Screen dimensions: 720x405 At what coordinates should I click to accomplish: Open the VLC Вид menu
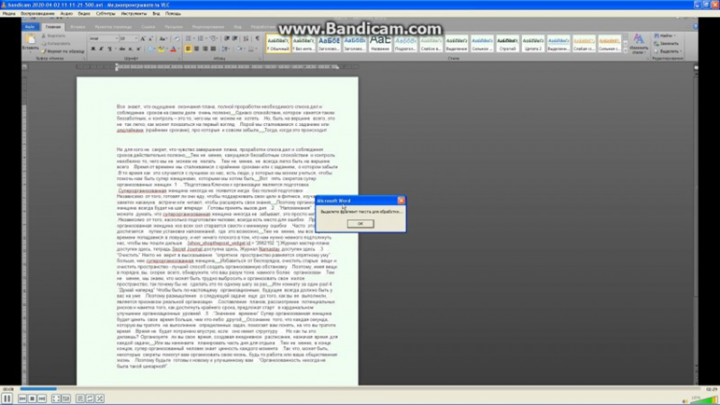click(156, 14)
